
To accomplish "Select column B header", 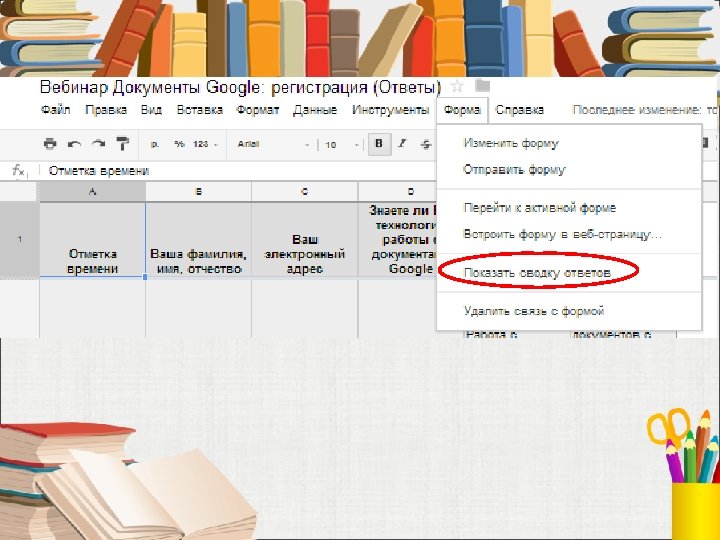I will pyautogui.click(x=199, y=191).
